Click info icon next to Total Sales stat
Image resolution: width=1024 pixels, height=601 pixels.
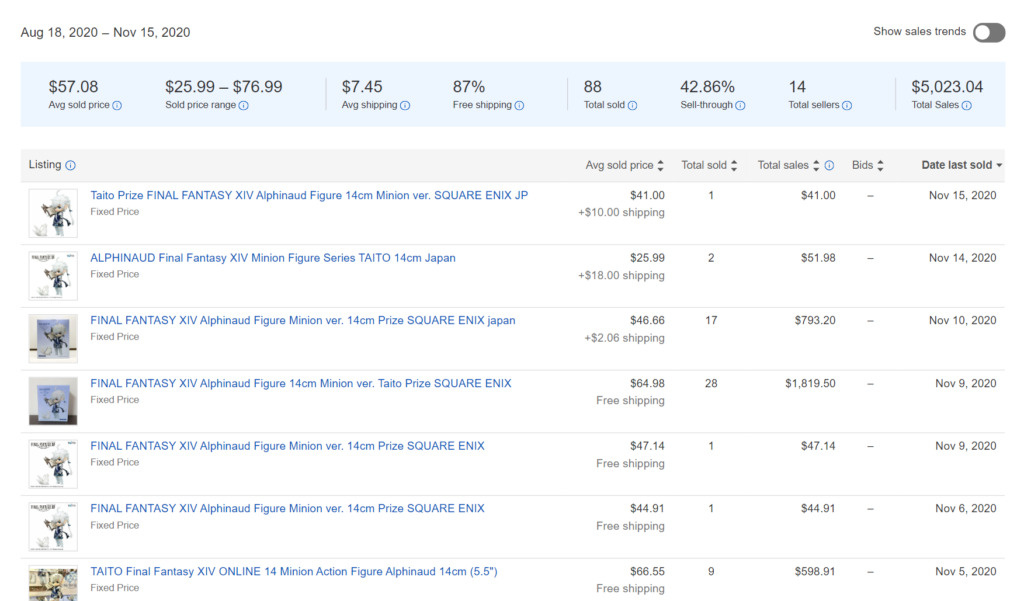click(966, 106)
